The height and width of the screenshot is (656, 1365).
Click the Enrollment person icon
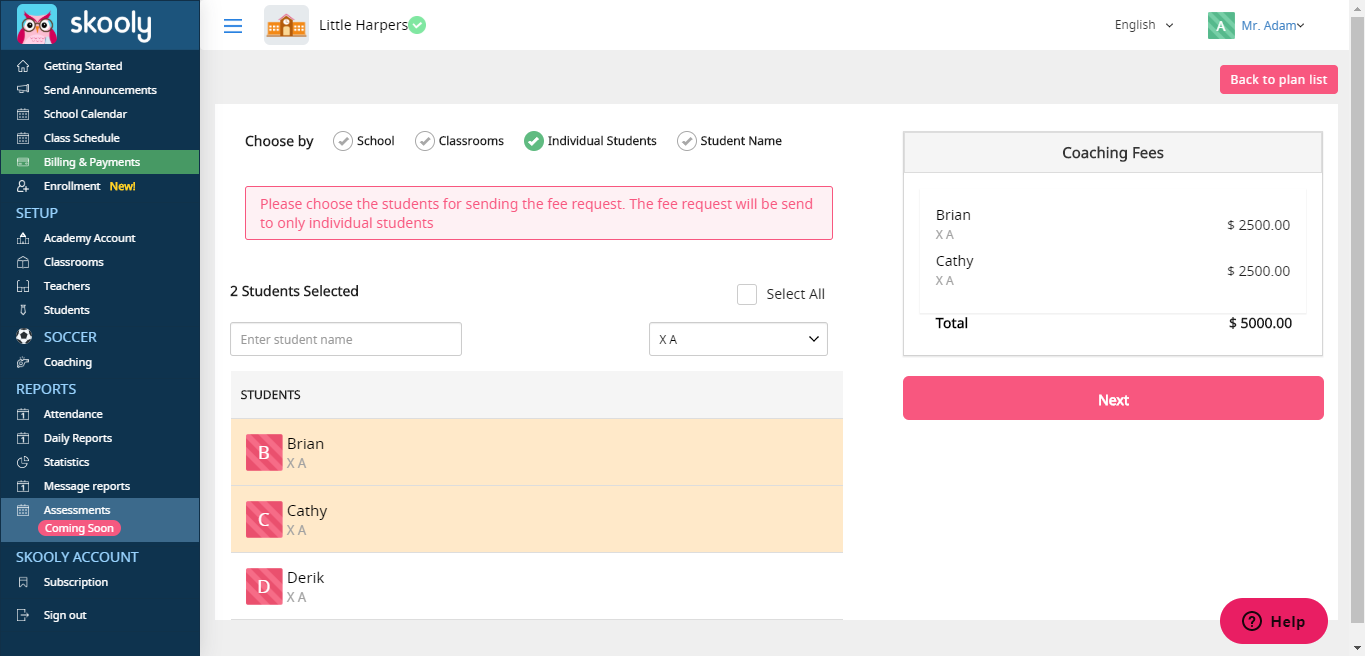(x=23, y=186)
